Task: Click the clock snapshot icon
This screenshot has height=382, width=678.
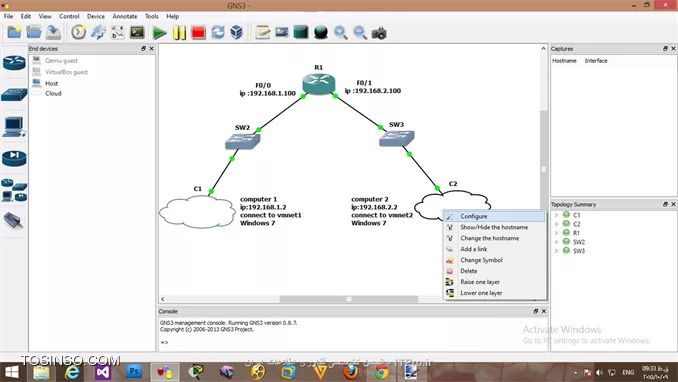Action: click(x=78, y=32)
